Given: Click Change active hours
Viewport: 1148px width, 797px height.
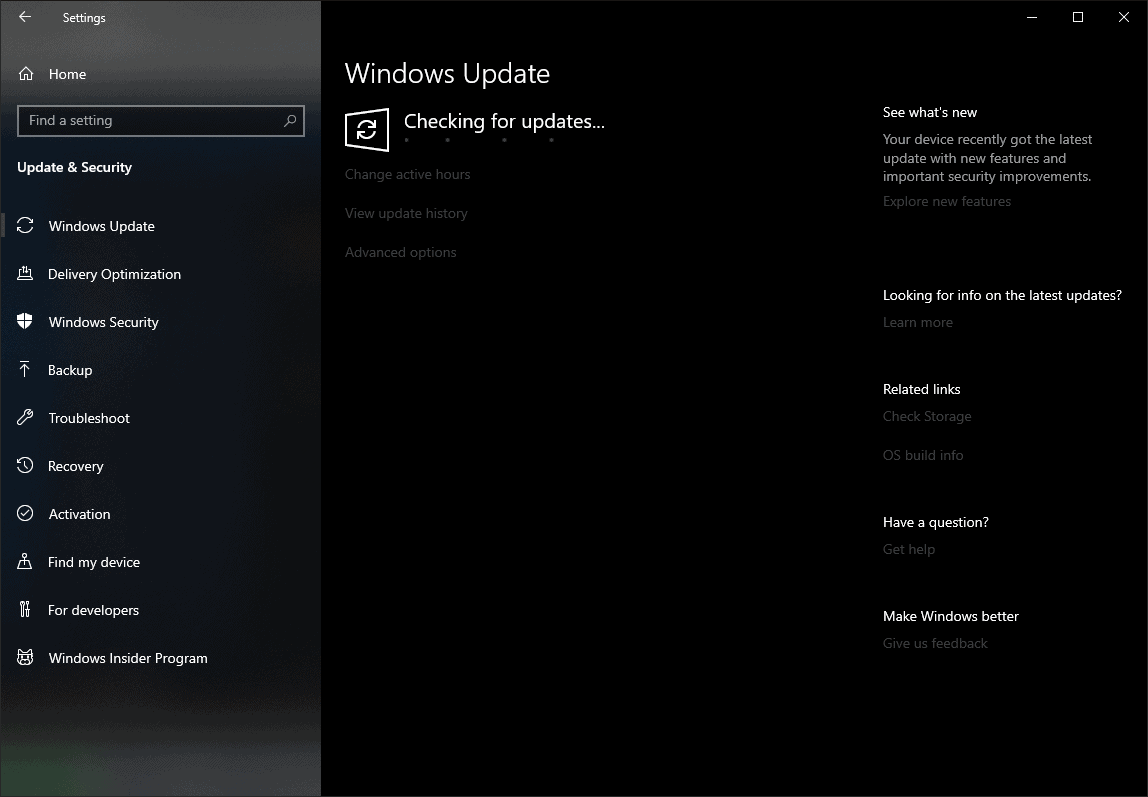Looking at the screenshot, I should point(407,174).
